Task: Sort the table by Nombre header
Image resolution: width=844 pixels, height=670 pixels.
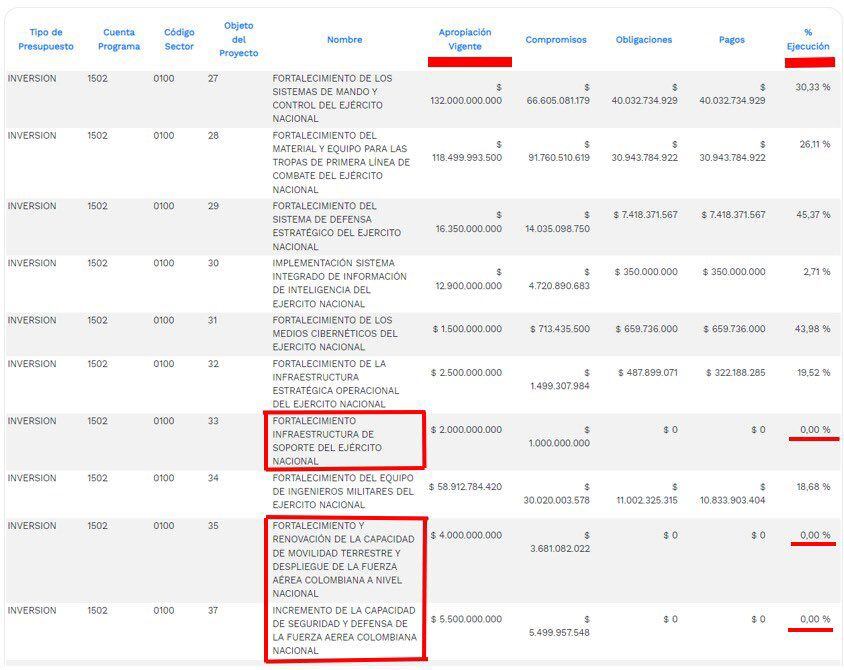Action: coord(344,40)
